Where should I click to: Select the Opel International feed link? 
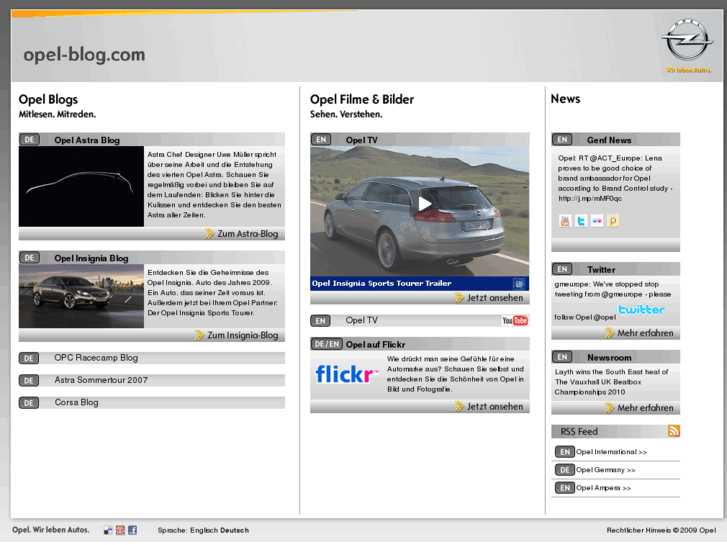tap(610, 452)
